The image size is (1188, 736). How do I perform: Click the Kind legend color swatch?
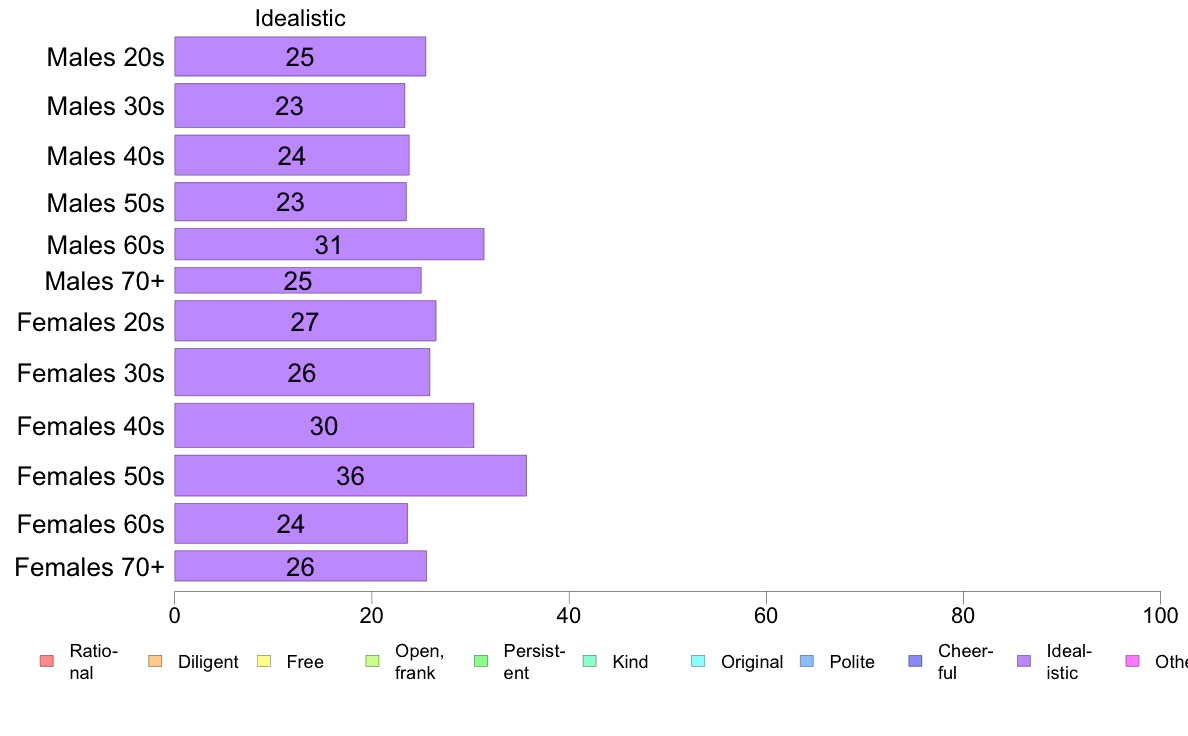click(589, 661)
